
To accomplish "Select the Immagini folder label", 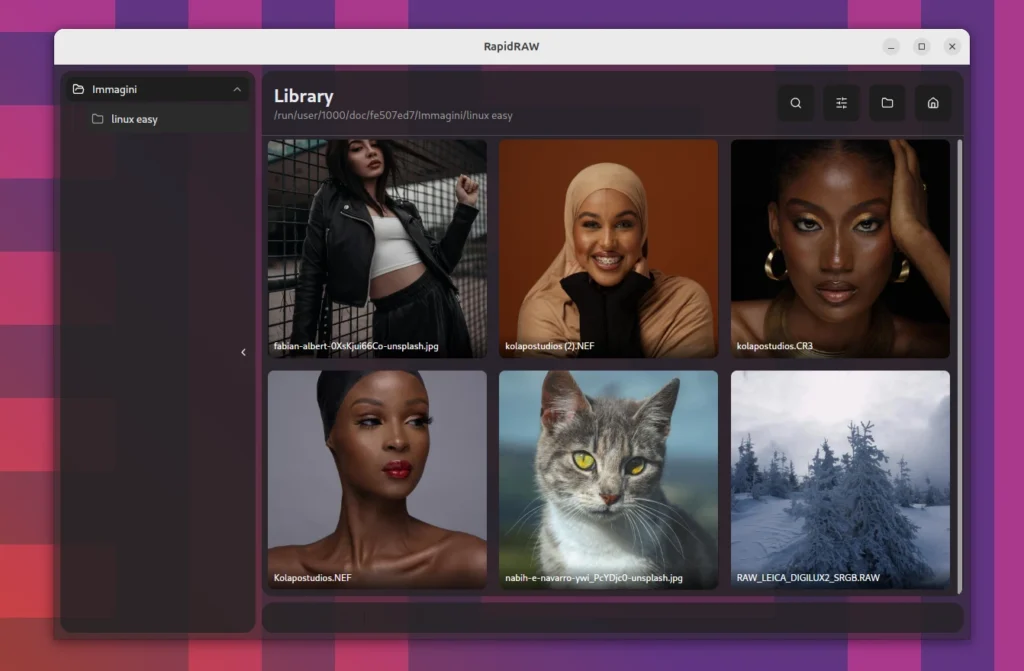I will (x=113, y=89).
